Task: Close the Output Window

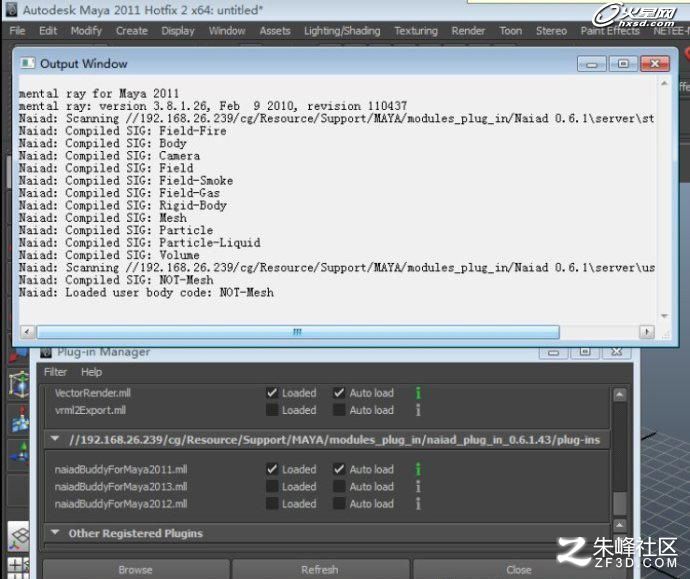Action: point(655,64)
